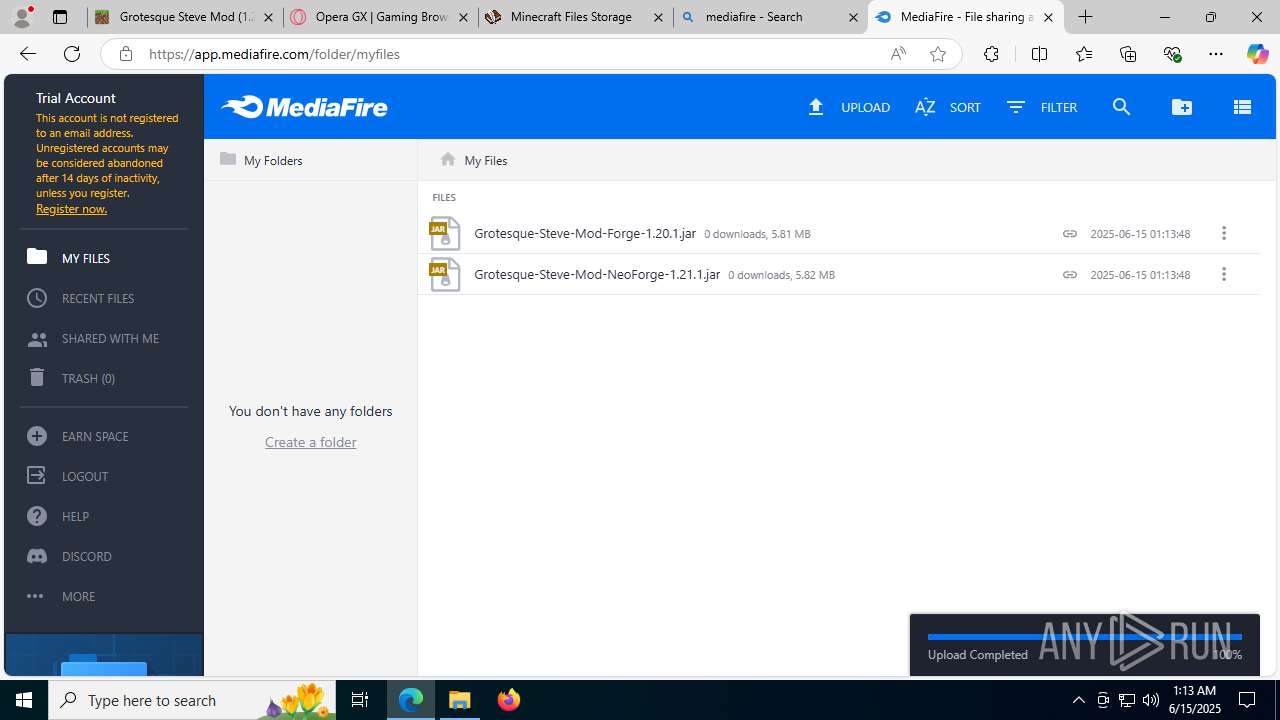The image size is (1280, 720).
Task: Switch view with the list view icon
Action: 1242,107
